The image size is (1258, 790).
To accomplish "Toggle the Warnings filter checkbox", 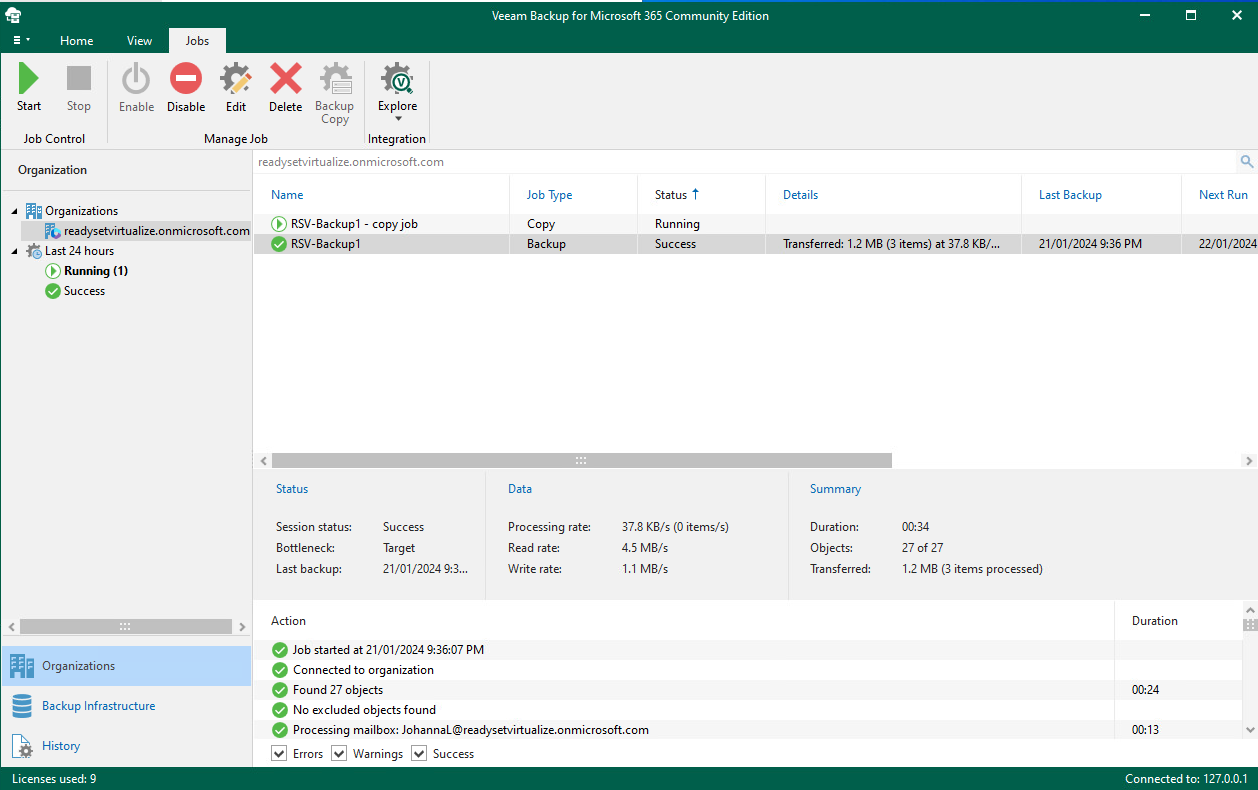I will click(339, 754).
